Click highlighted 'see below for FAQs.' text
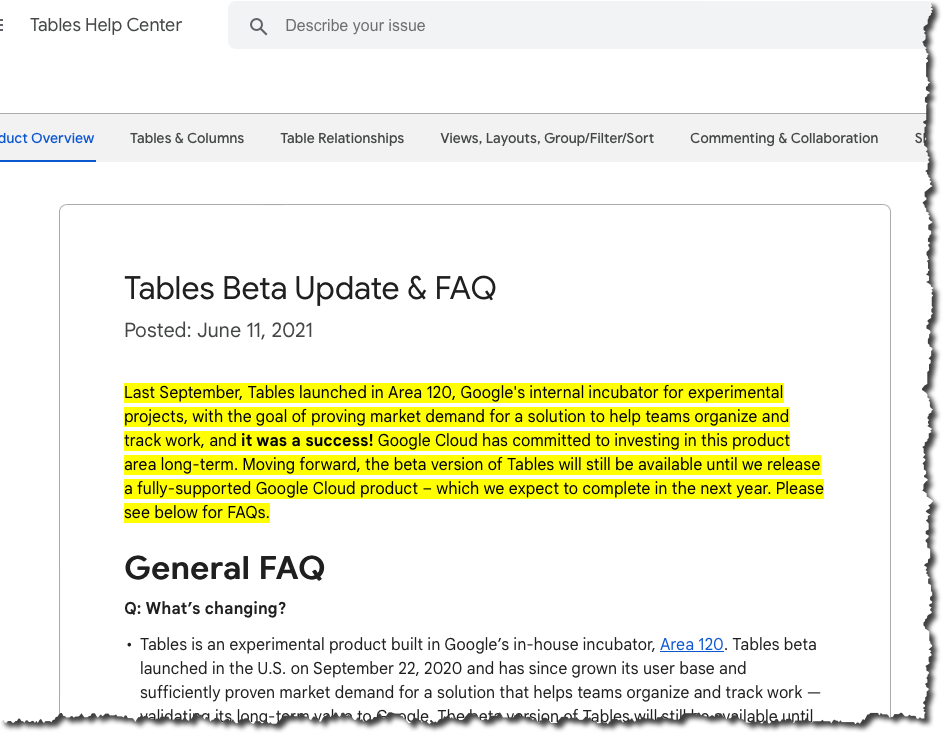 pos(197,513)
